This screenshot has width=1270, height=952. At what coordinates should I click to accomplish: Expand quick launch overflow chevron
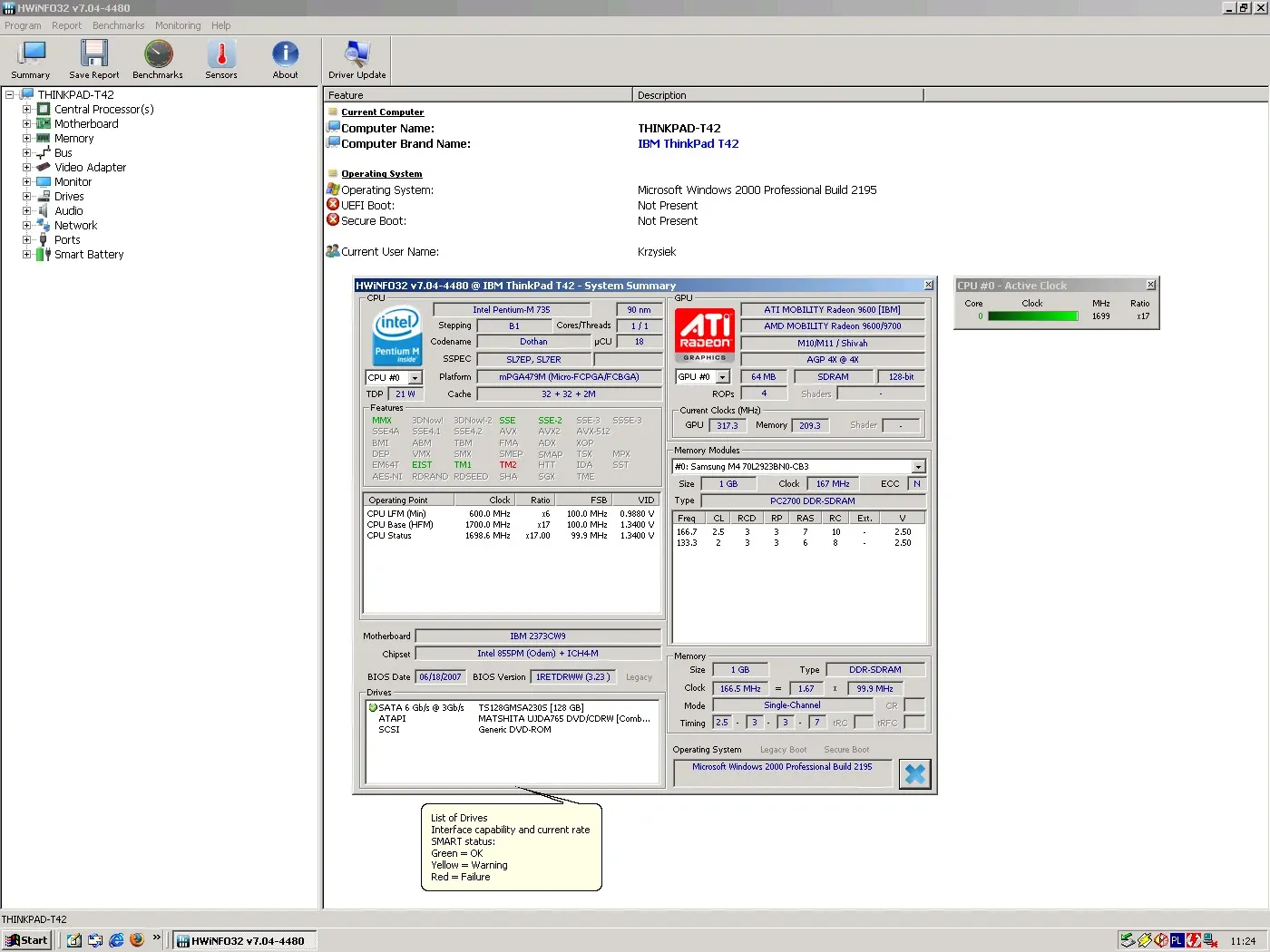pyautogui.click(x=157, y=937)
